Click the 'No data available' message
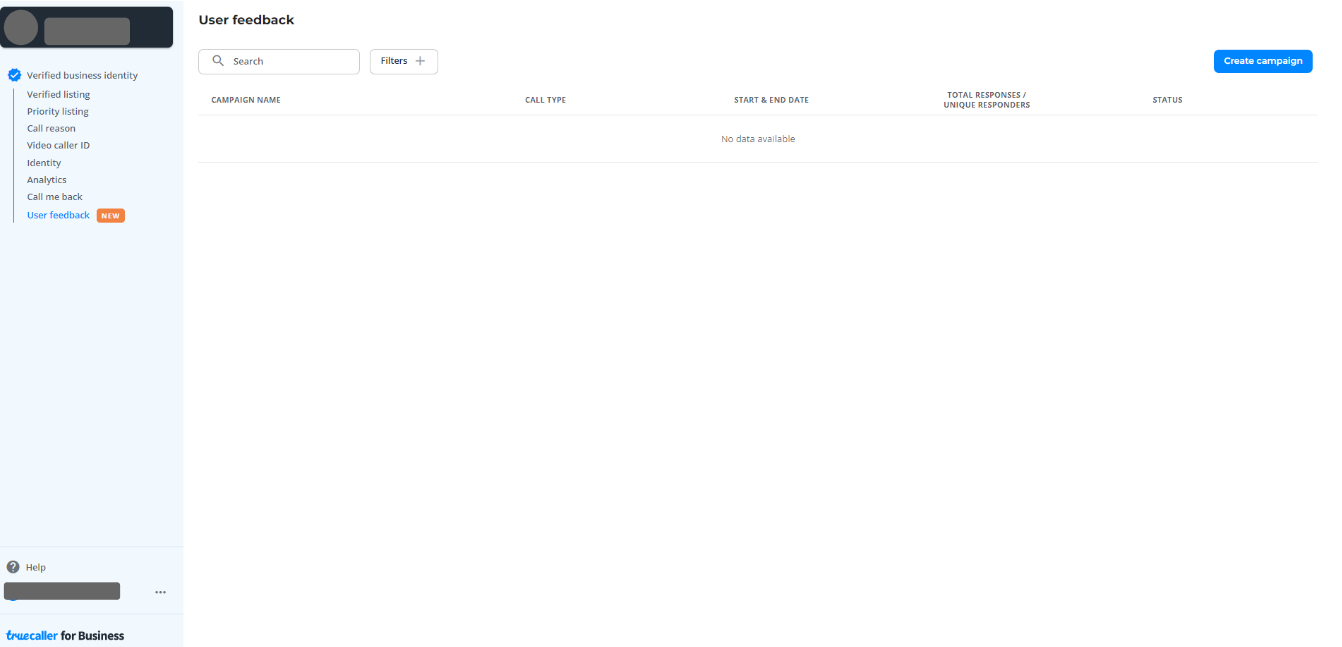The height and width of the screenshot is (647, 1342). (758, 139)
